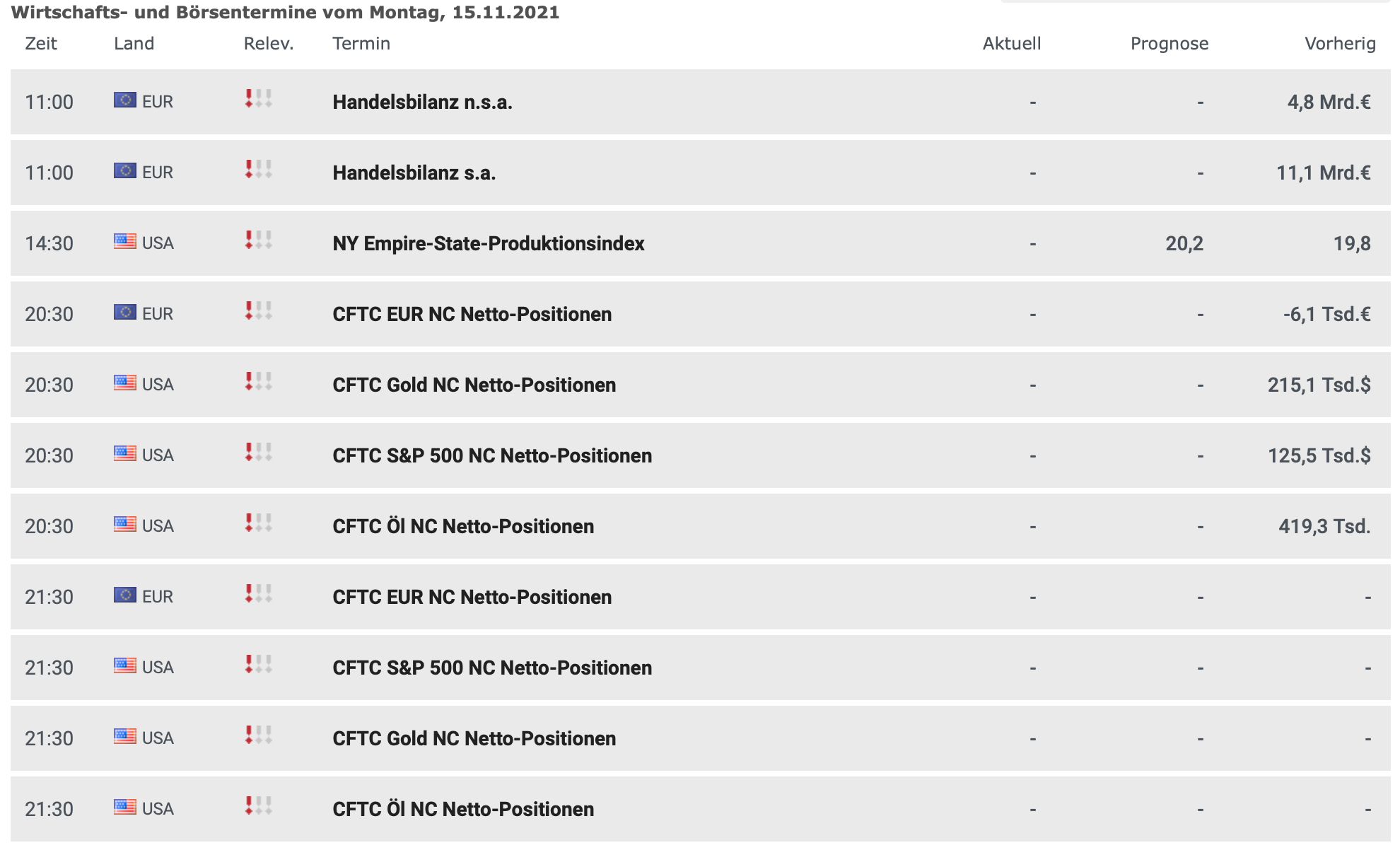The width and height of the screenshot is (1400, 850).
Task: Click the relevance icon for the 20:30 CFTC Öl row
Action: [258, 523]
